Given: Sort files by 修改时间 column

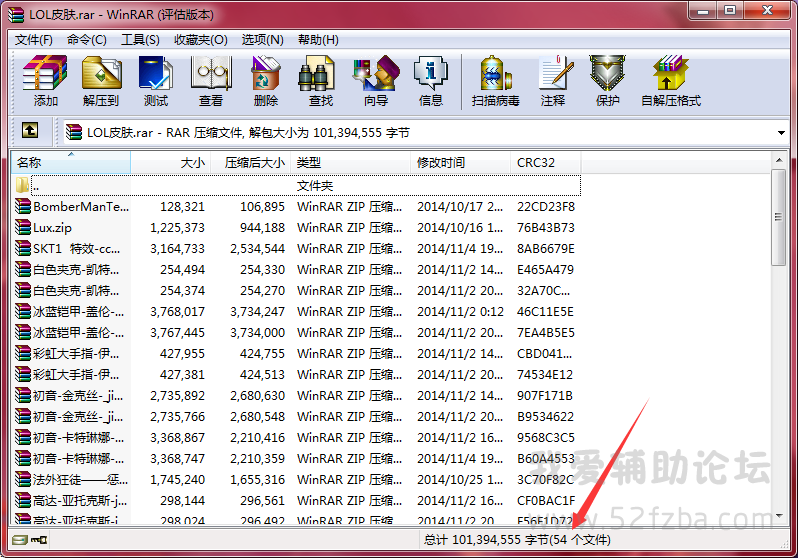Looking at the screenshot, I should (x=460, y=162).
